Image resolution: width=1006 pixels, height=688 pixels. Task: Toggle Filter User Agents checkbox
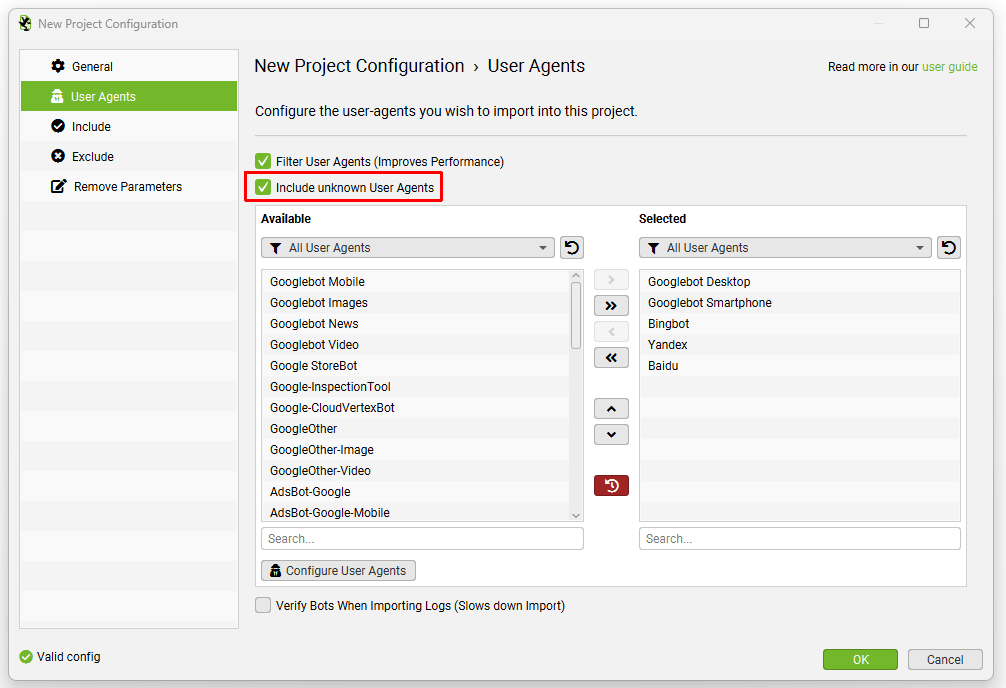pos(264,161)
